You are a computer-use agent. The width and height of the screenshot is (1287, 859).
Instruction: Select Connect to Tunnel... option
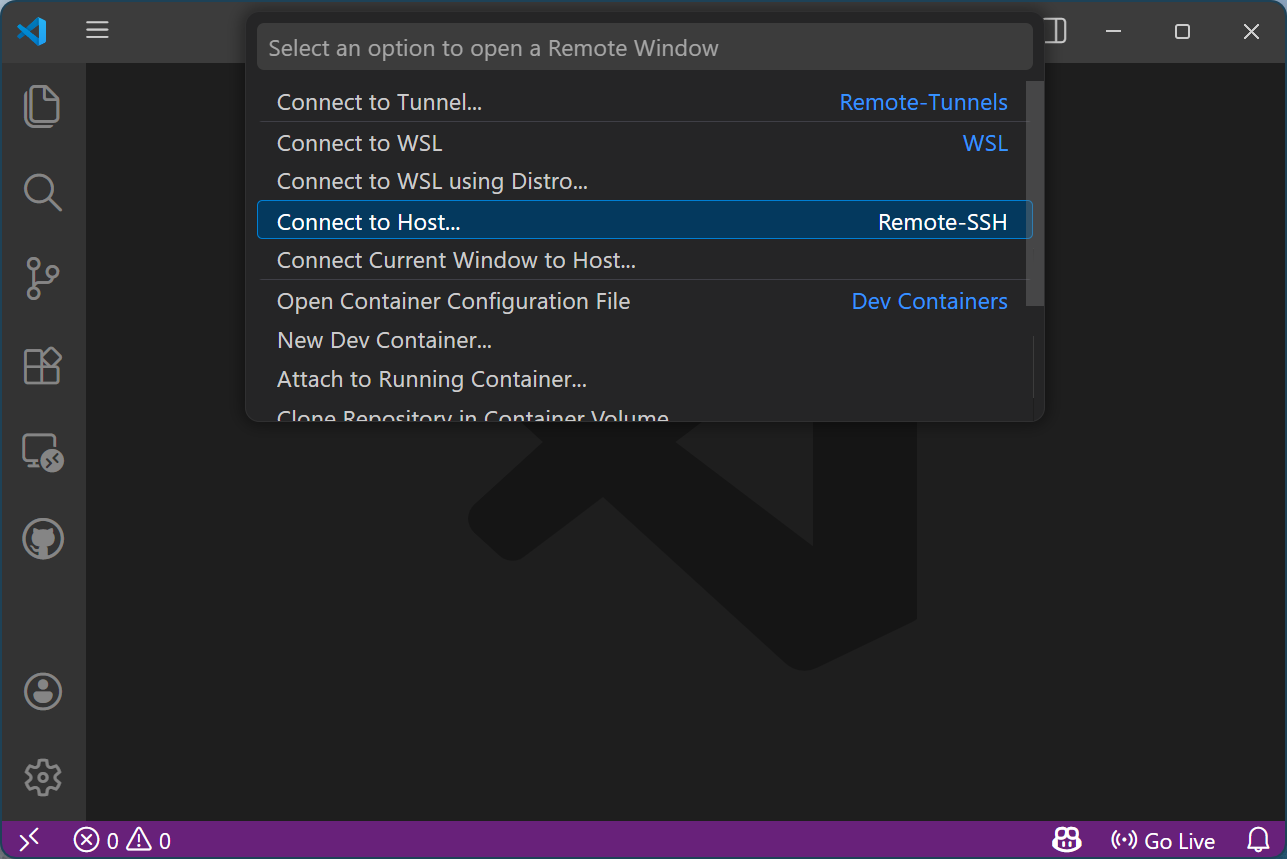[x=645, y=102]
